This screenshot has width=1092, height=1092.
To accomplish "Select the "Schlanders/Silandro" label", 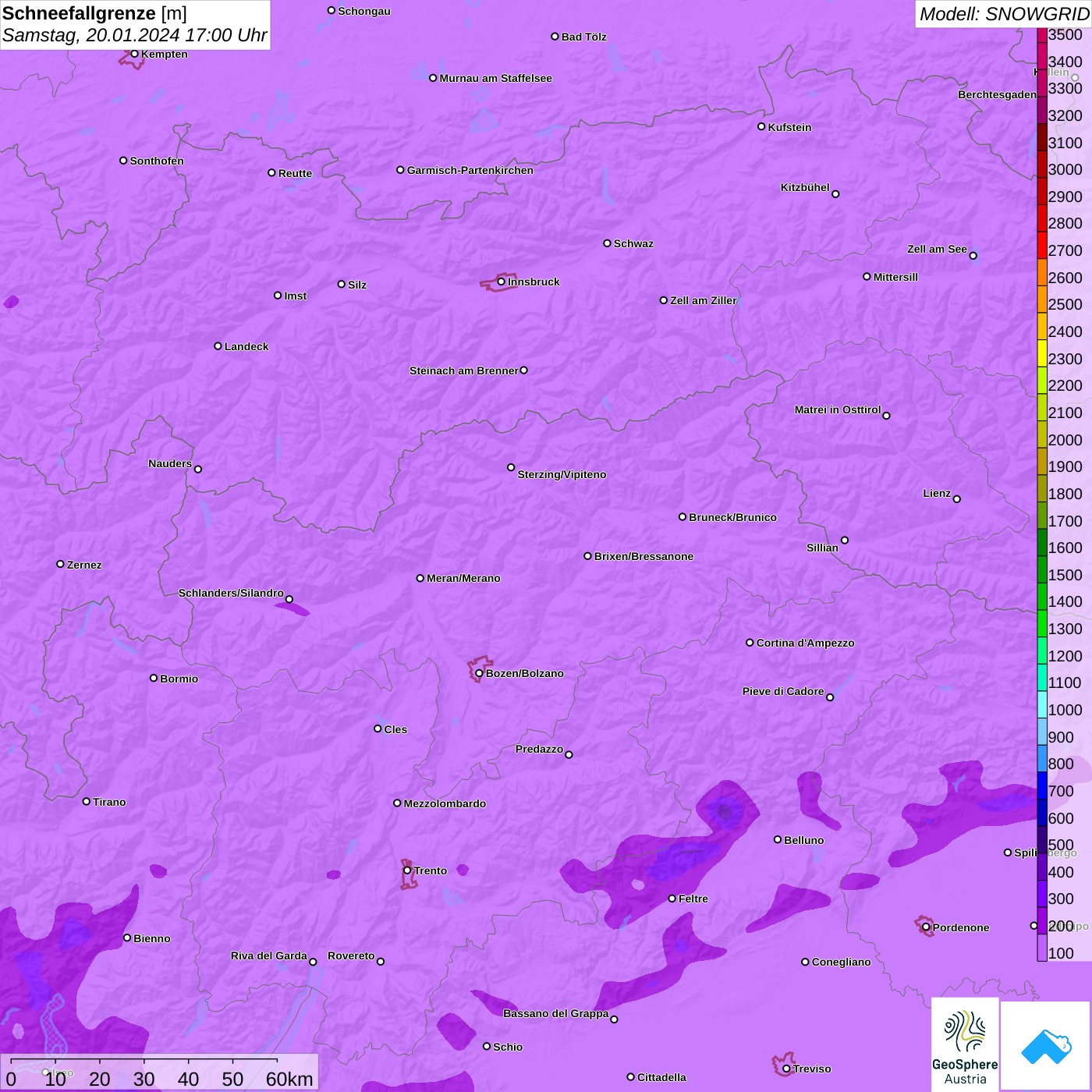I will 231,593.
